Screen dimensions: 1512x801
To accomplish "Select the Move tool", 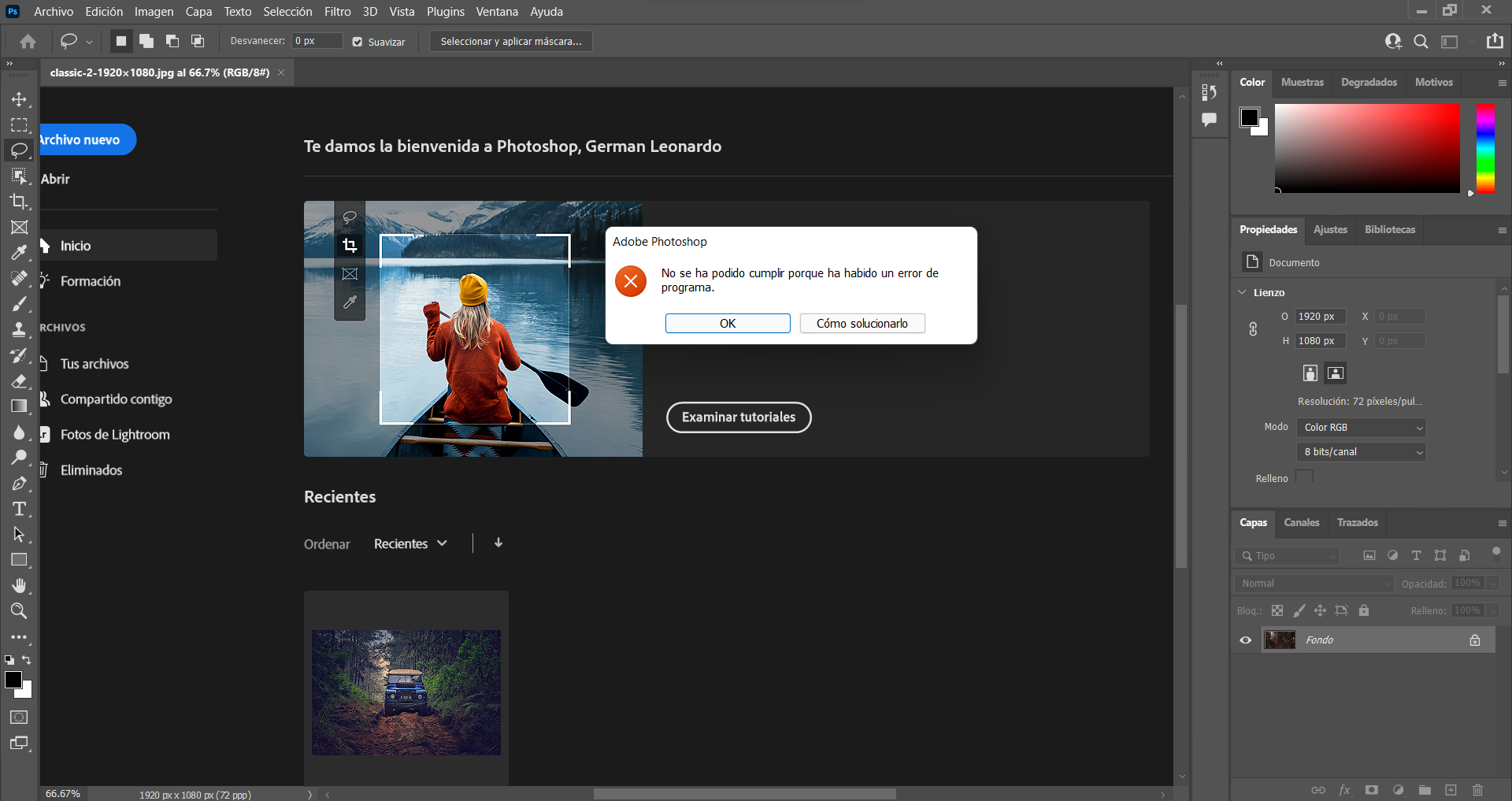I will pyautogui.click(x=19, y=98).
